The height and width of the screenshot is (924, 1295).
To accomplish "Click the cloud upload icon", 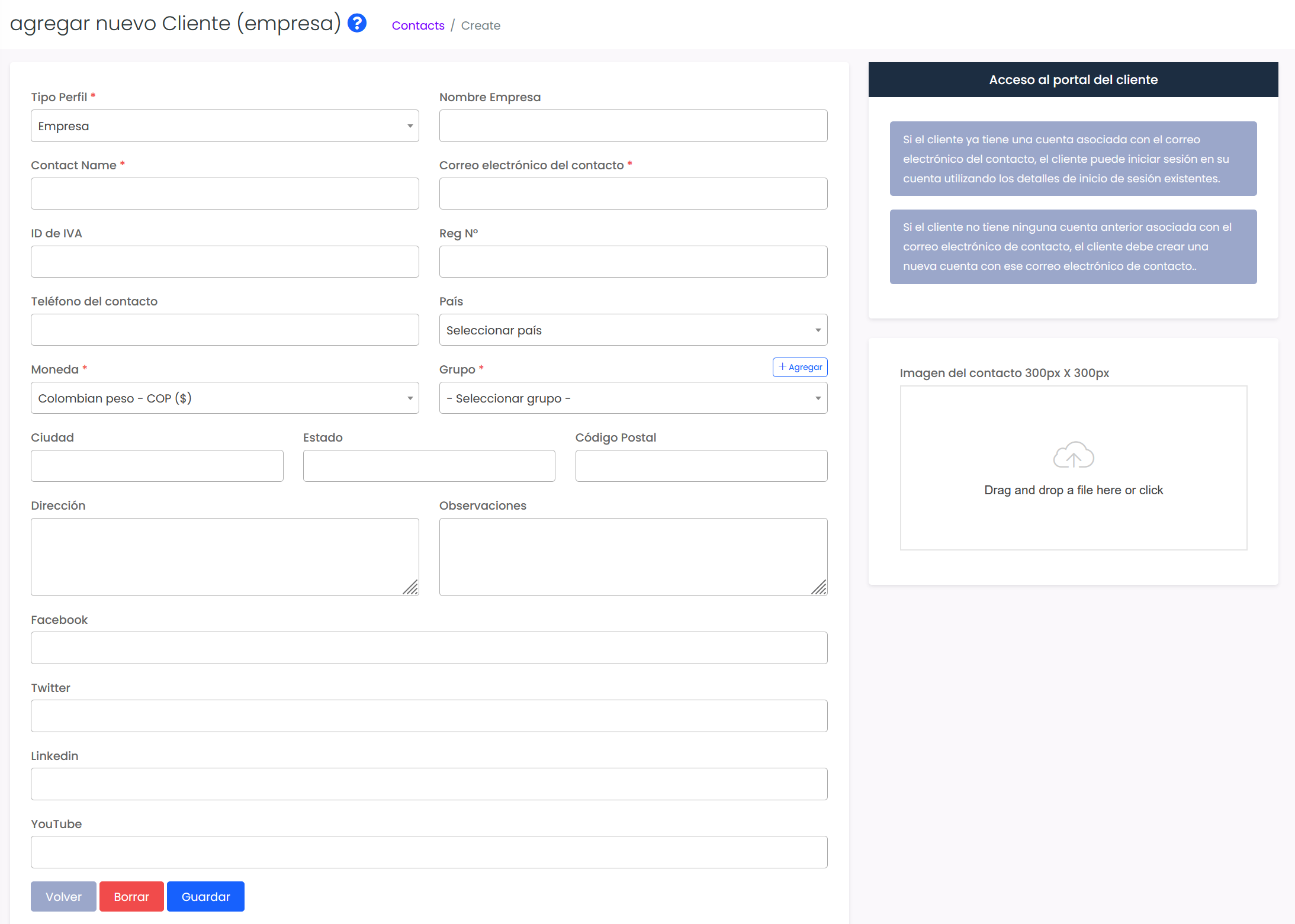I will coord(1073,455).
